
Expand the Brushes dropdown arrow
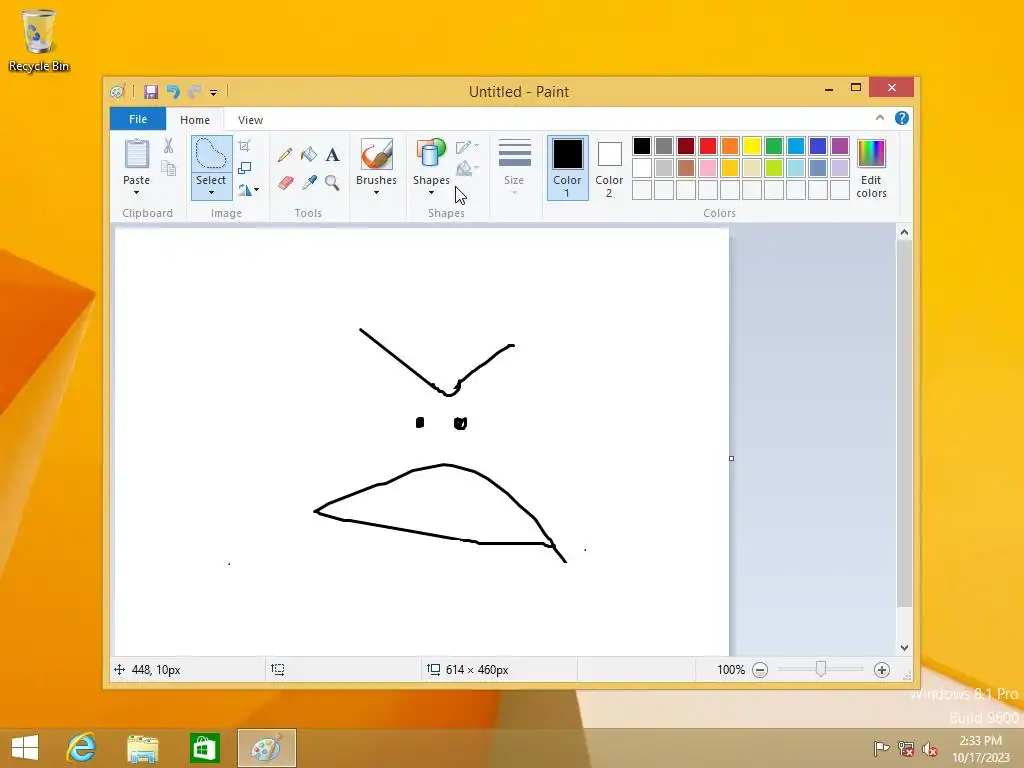[376, 193]
